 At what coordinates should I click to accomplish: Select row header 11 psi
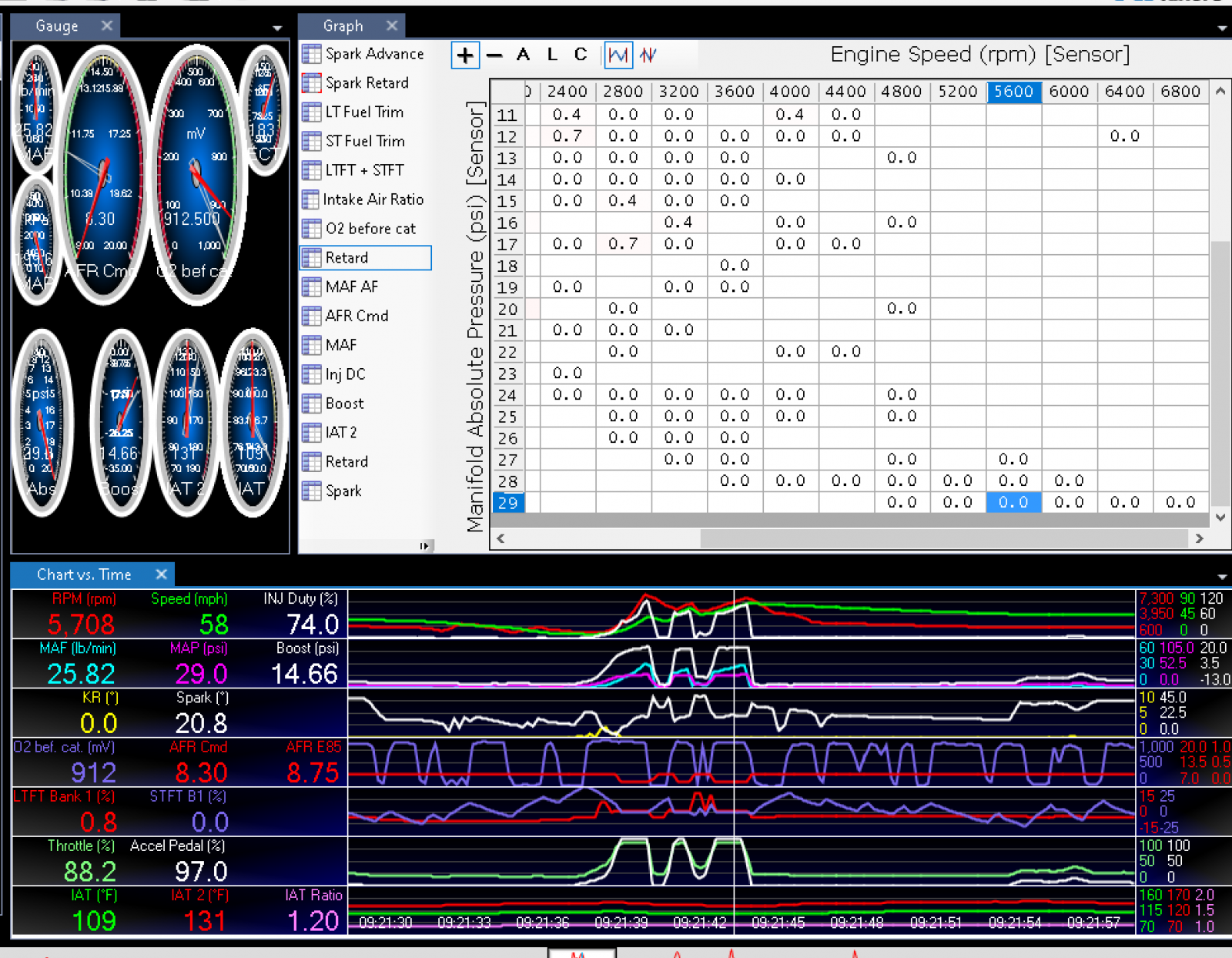click(x=507, y=115)
